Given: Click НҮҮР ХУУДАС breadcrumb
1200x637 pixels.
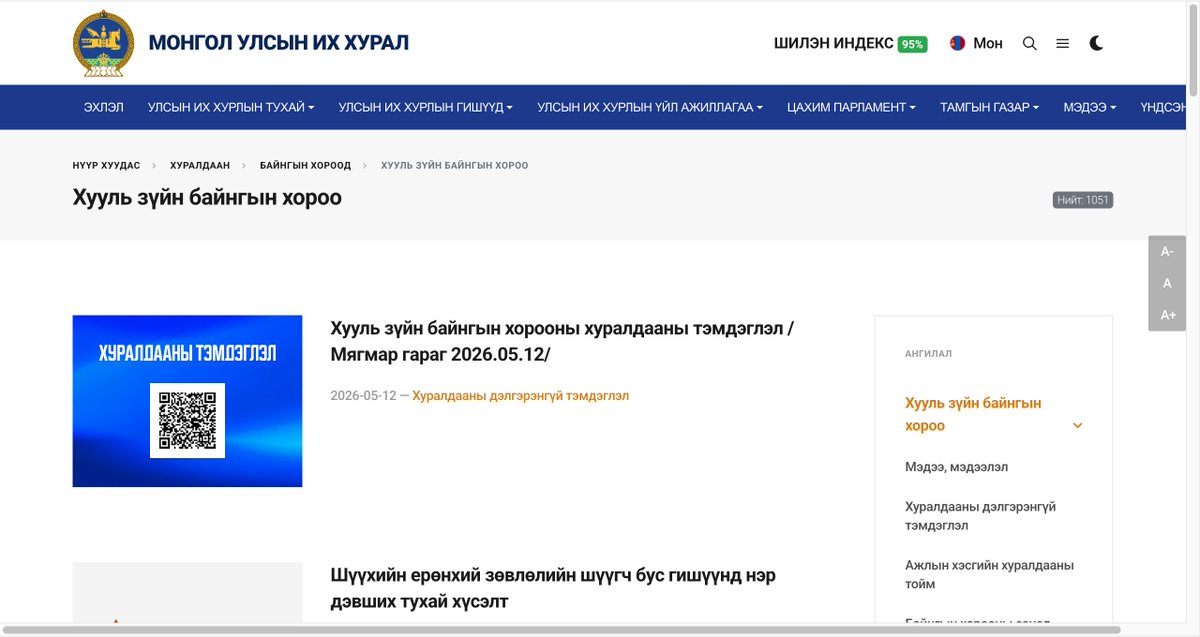Looking at the screenshot, I should pos(106,165).
